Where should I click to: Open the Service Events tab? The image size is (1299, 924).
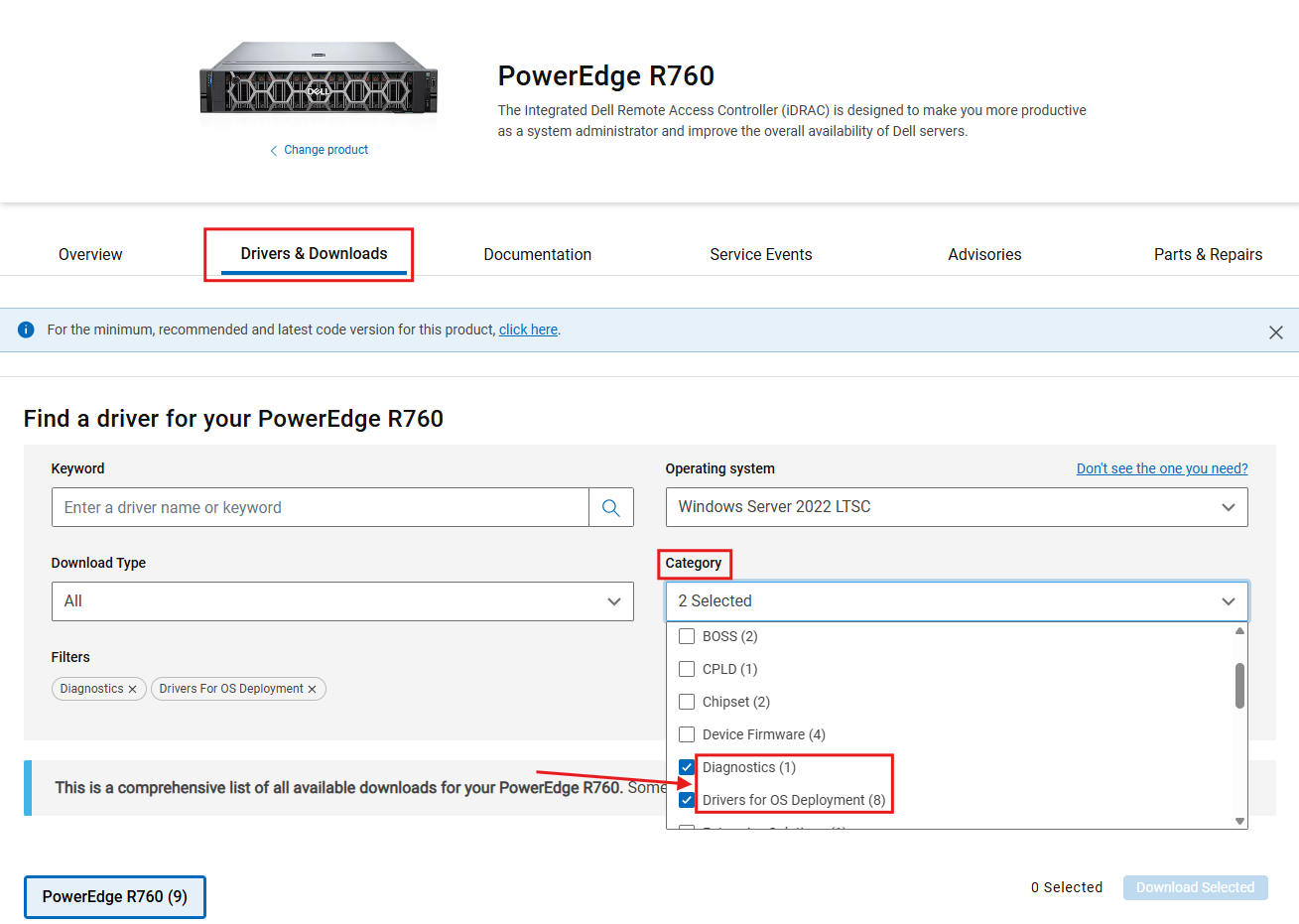[x=760, y=254]
